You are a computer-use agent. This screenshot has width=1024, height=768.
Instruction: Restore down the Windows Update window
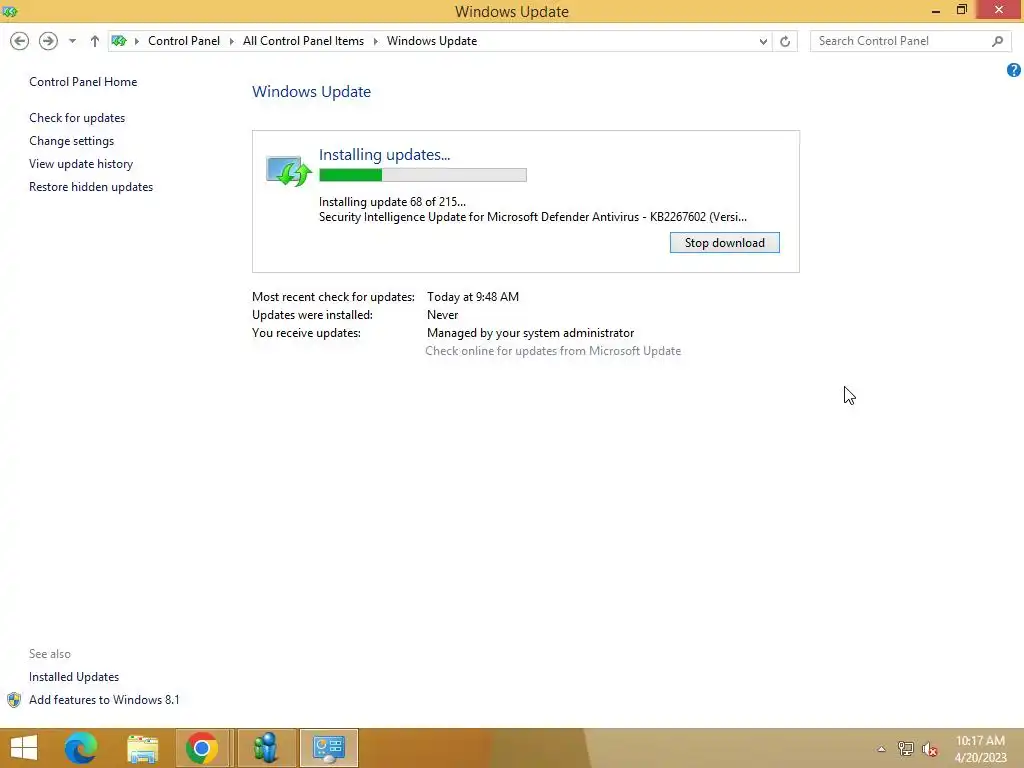coord(961,10)
